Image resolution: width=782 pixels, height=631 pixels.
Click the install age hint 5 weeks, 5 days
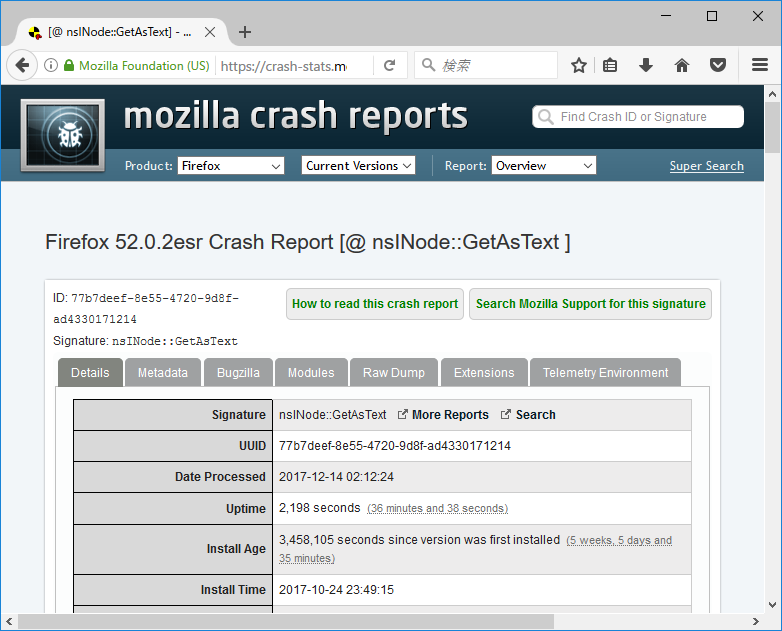619,540
